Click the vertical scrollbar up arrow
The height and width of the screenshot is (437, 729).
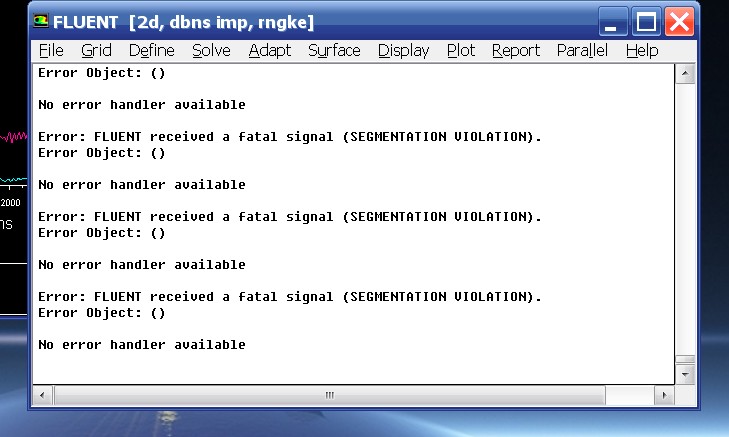coord(685,74)
